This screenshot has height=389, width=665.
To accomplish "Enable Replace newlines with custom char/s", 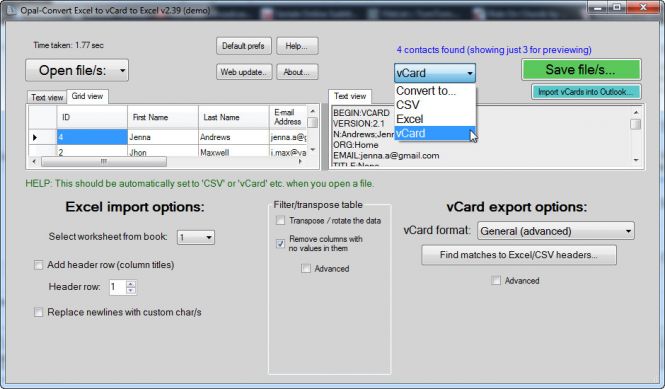I will (39, 312).
